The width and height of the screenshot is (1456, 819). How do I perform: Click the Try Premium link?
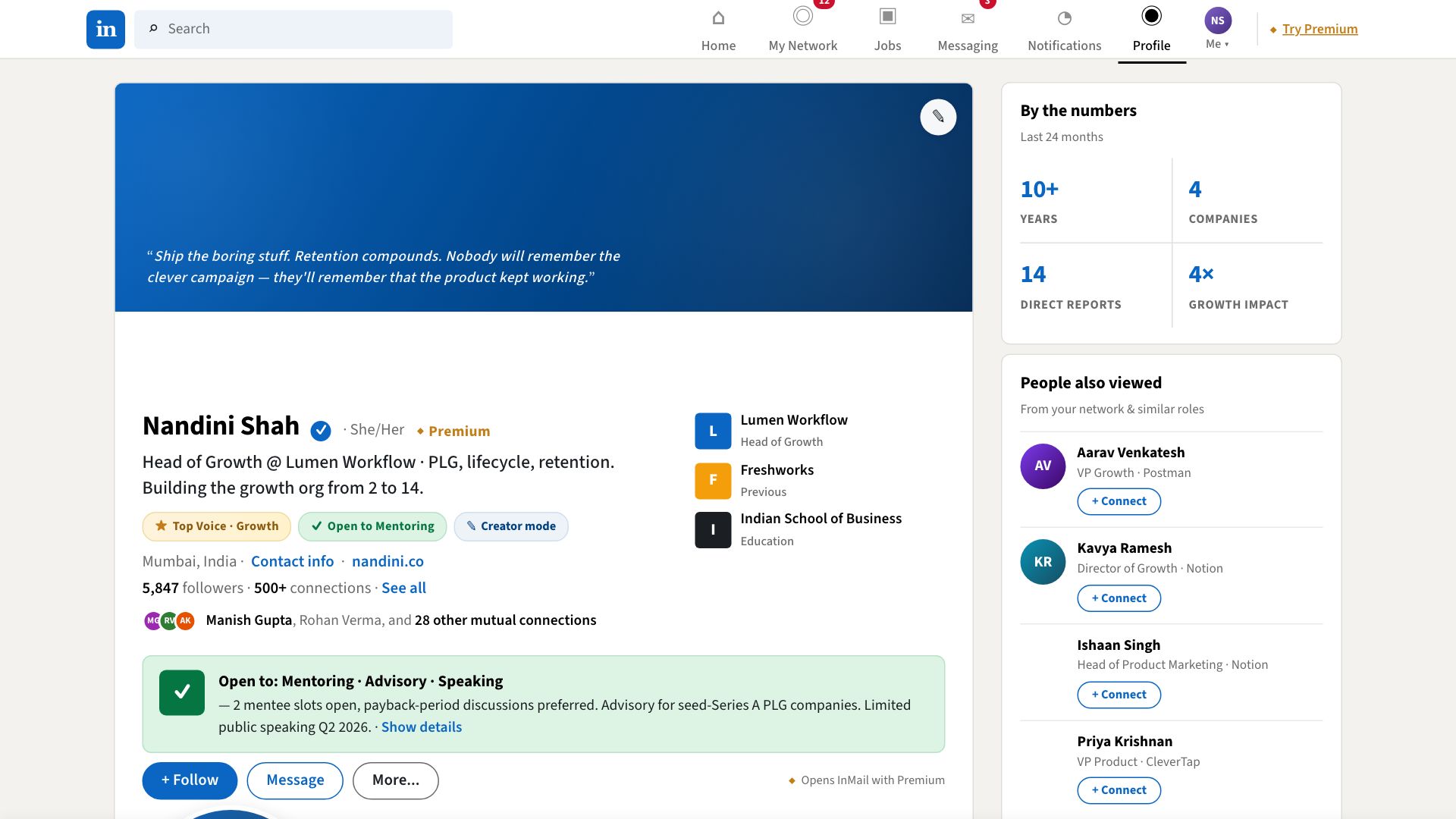tap(1319, 29)
